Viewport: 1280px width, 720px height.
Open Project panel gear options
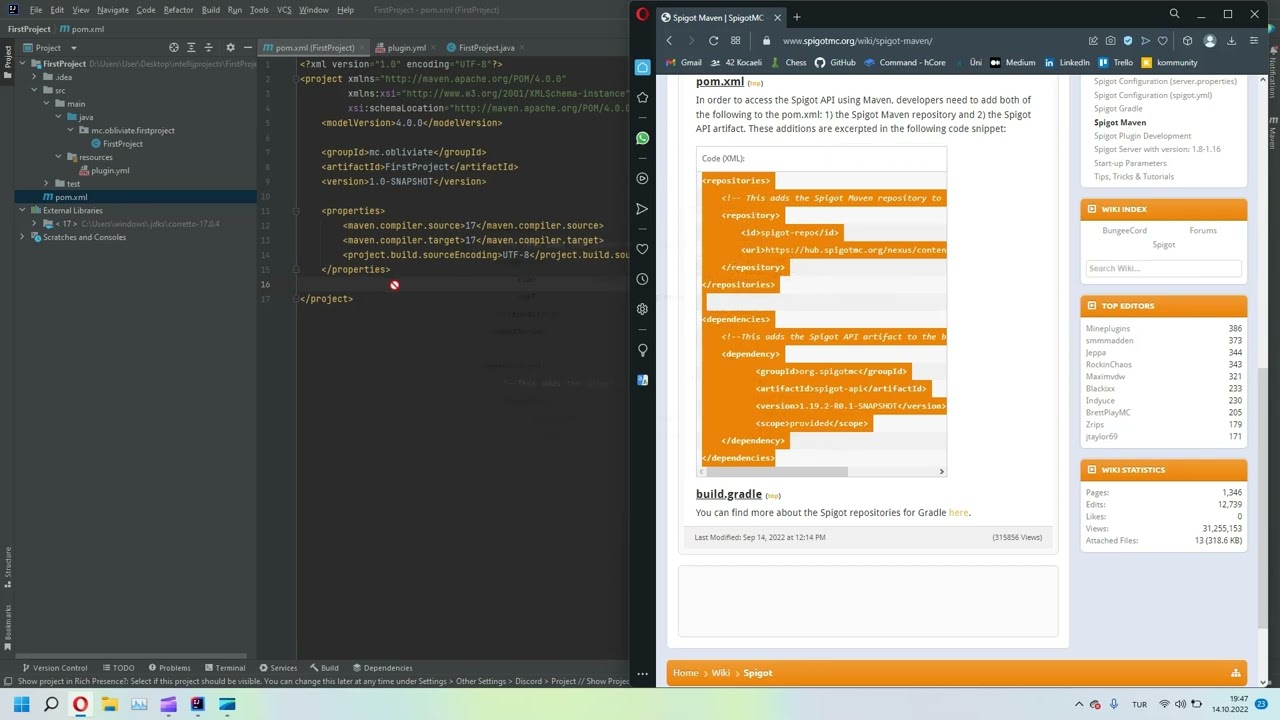pyautogui.click(x=230, y=47)
